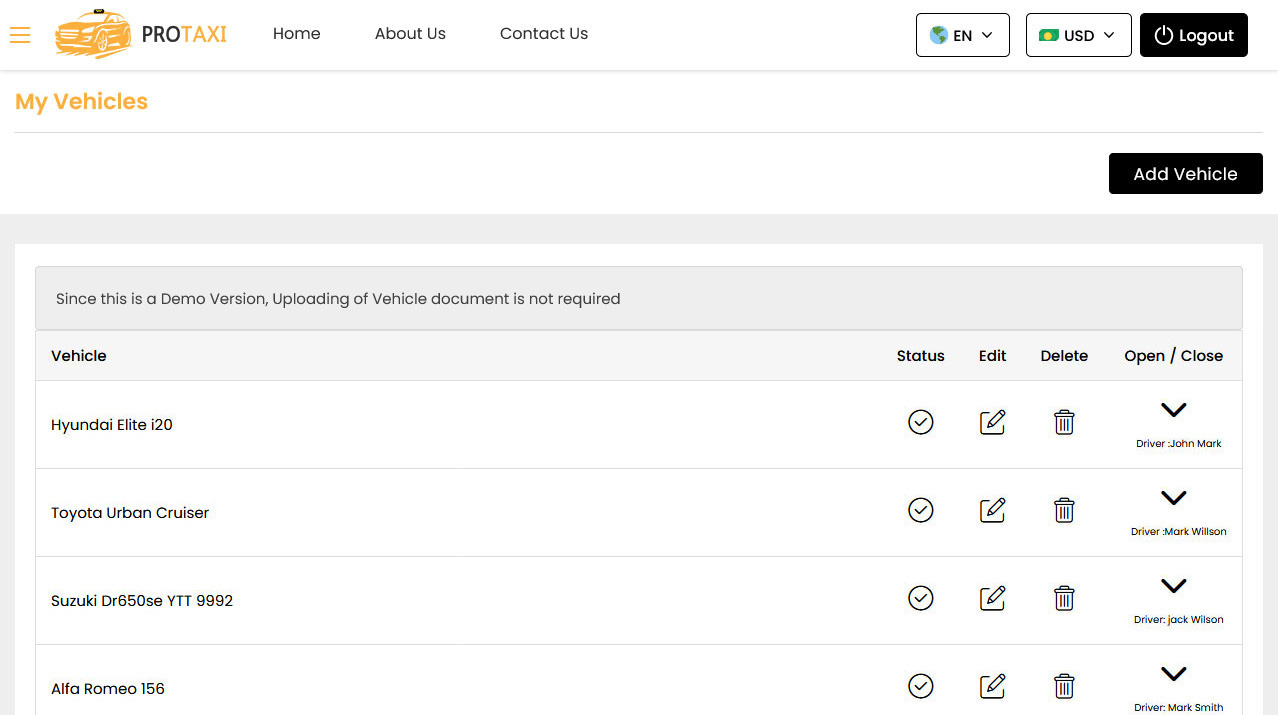Delete the Alfa Romeo 156 vehicle

[1064, 686]
